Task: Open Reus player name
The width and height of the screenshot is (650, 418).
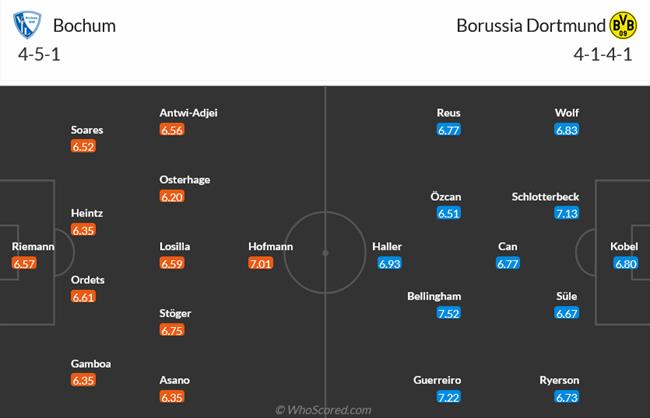Action: (x=448, y=113)
